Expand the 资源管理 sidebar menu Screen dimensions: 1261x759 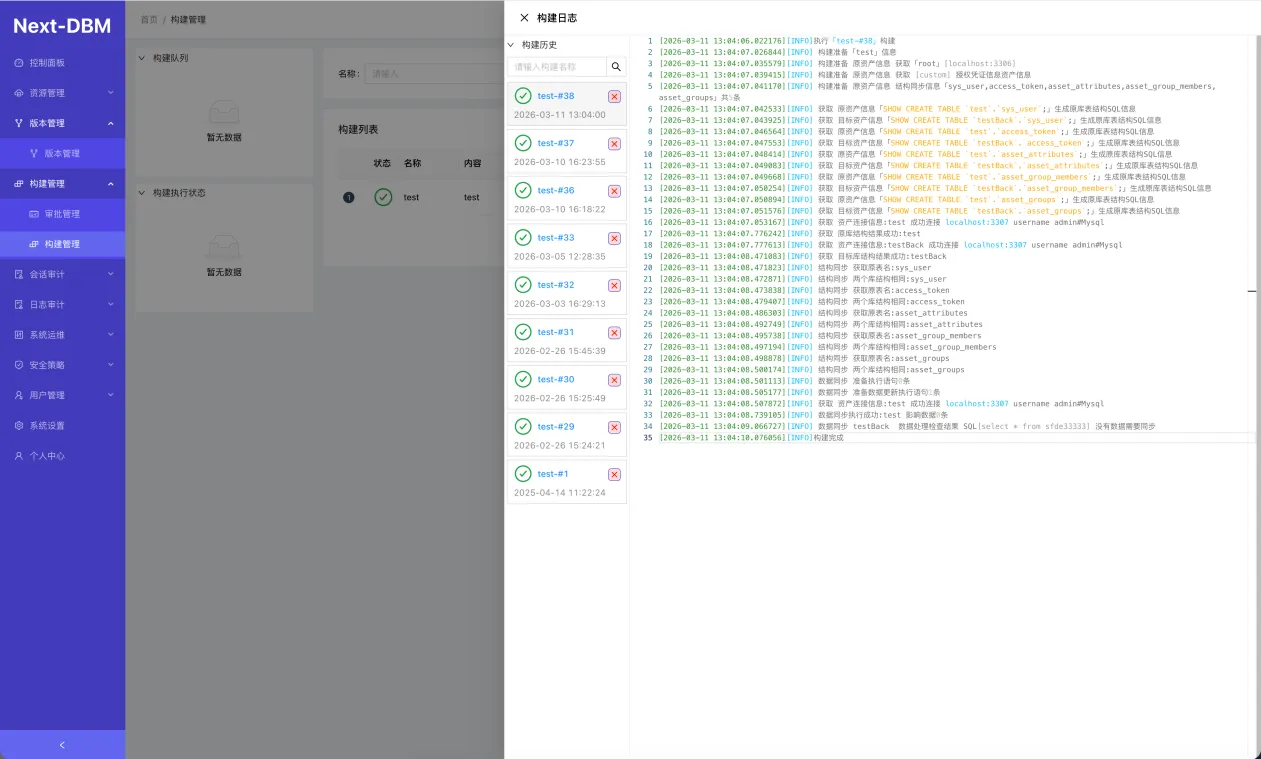pos(62,93)
